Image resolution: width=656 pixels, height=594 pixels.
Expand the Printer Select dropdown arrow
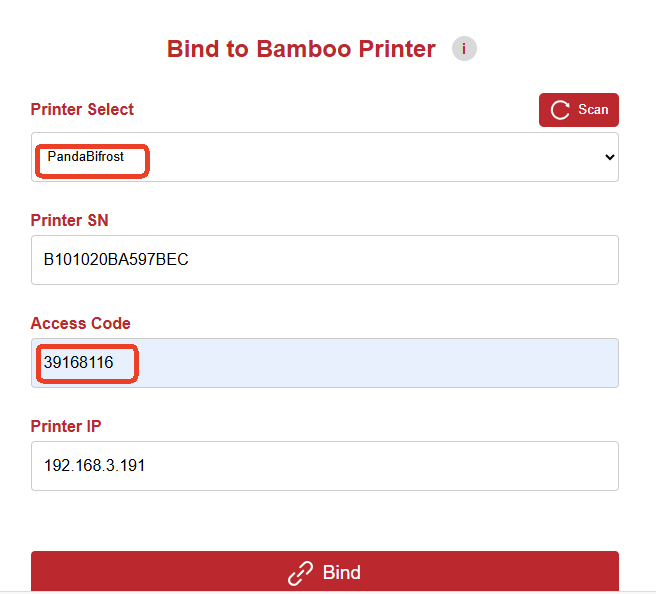tap(609, 158)
